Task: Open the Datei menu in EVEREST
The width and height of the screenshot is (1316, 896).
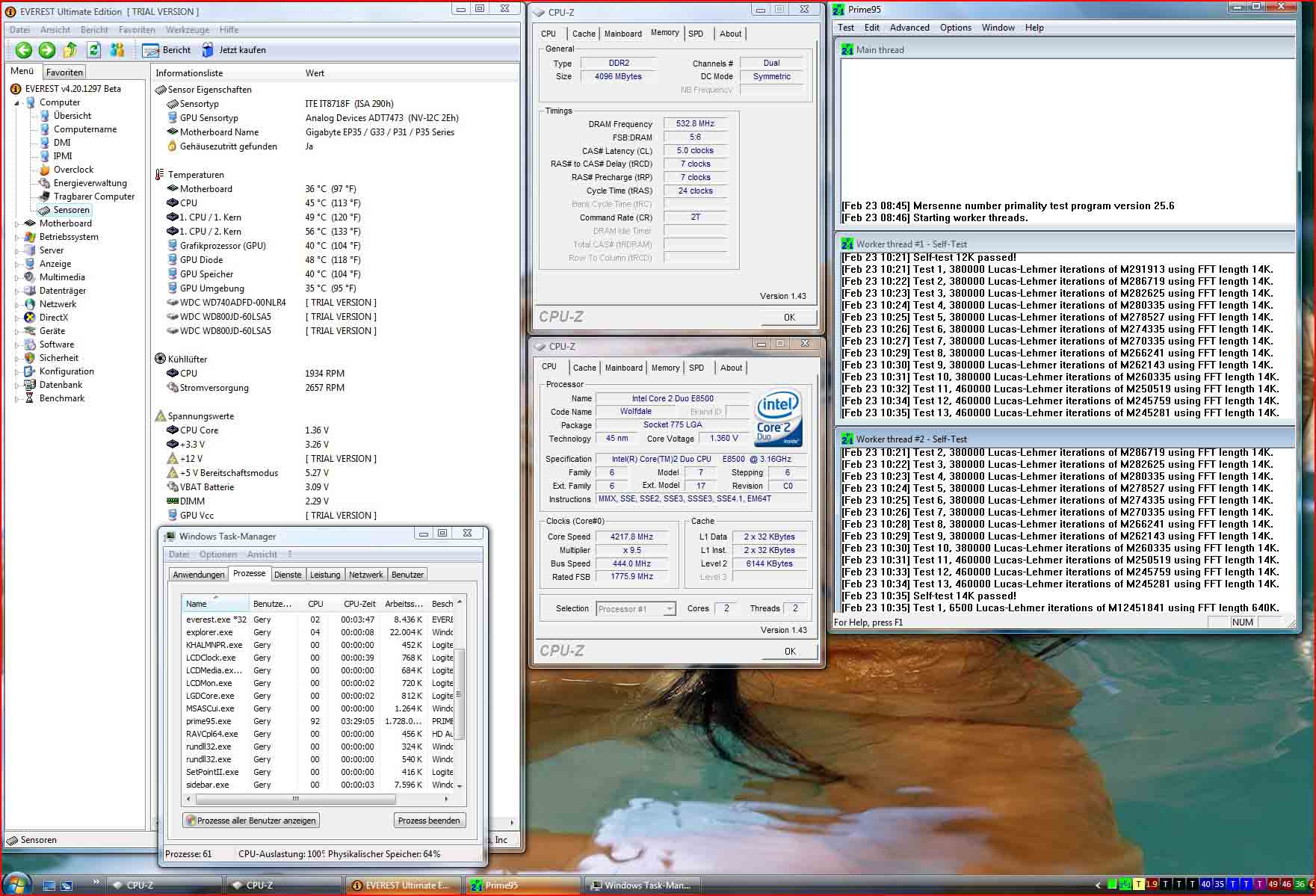Action: [20, 30]
